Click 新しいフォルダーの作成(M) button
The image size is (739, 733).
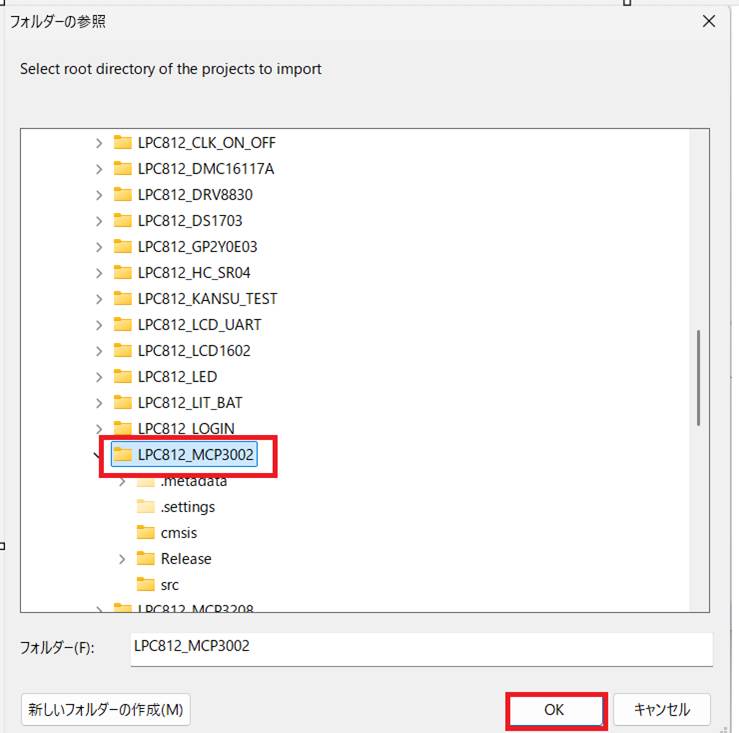coord(106,710)
